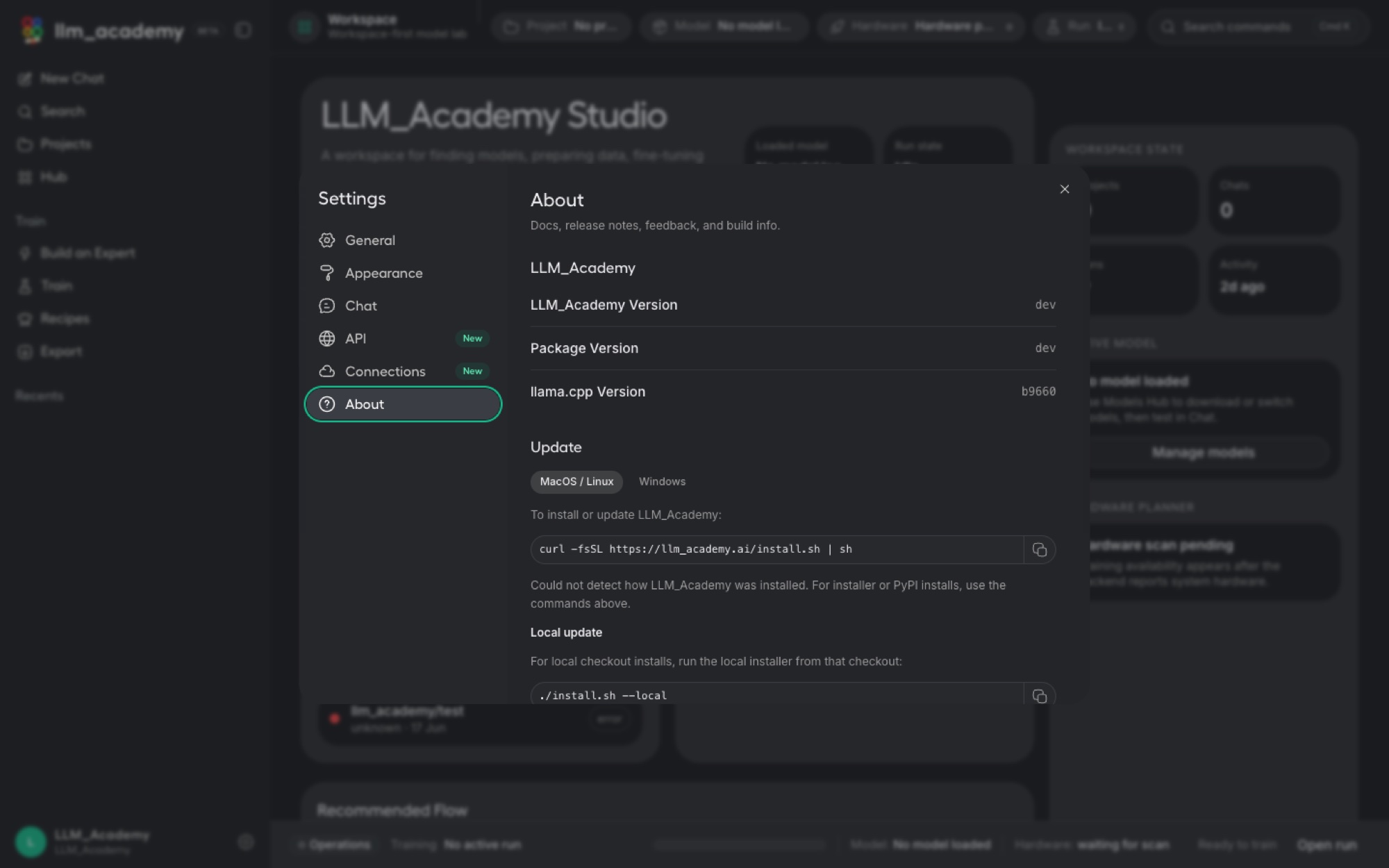Expand the Operations panel in status bar
The width and height of the screenshot is (1389, 868).
pyautogui.click(x=333, y=844)
